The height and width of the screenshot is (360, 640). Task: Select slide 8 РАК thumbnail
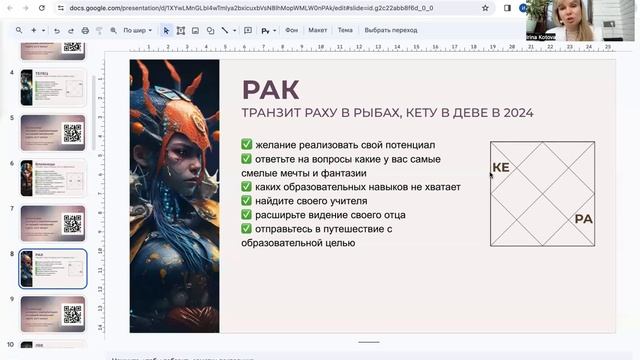53,269
